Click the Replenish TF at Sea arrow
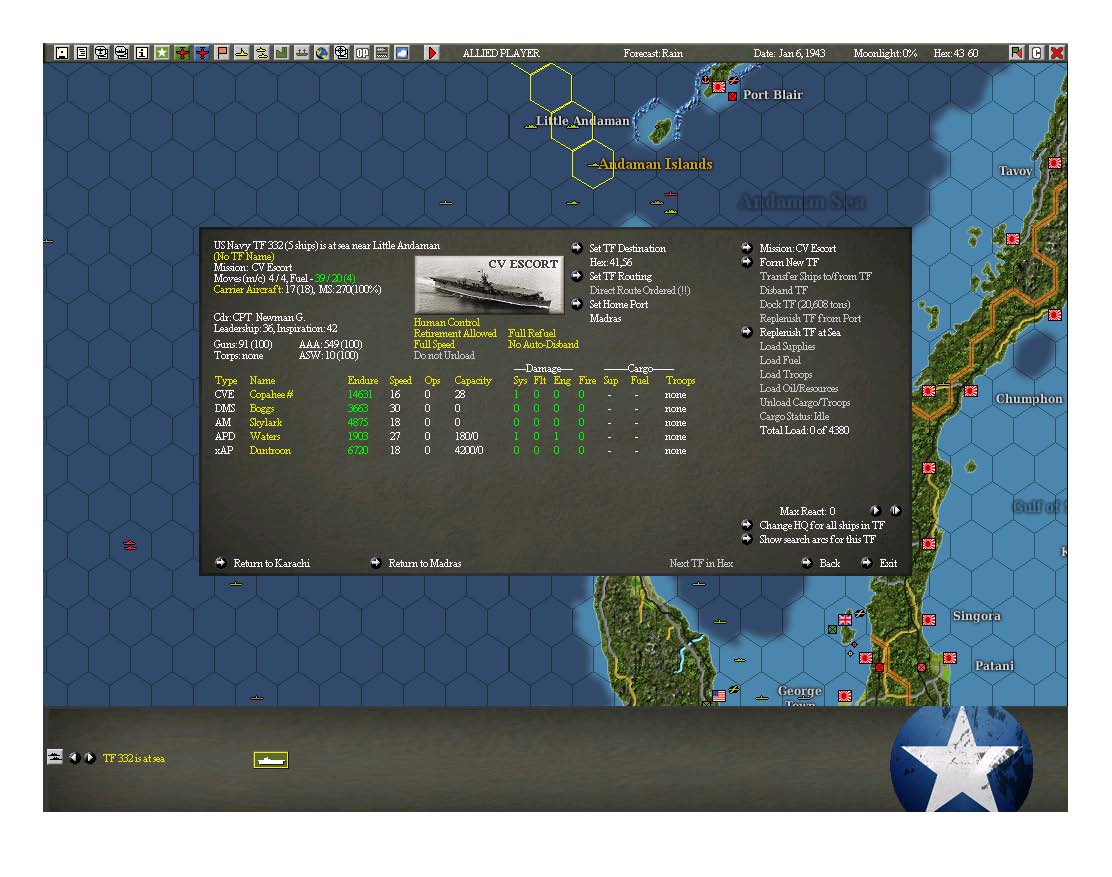1112x877 pixels. coord(747,333)
